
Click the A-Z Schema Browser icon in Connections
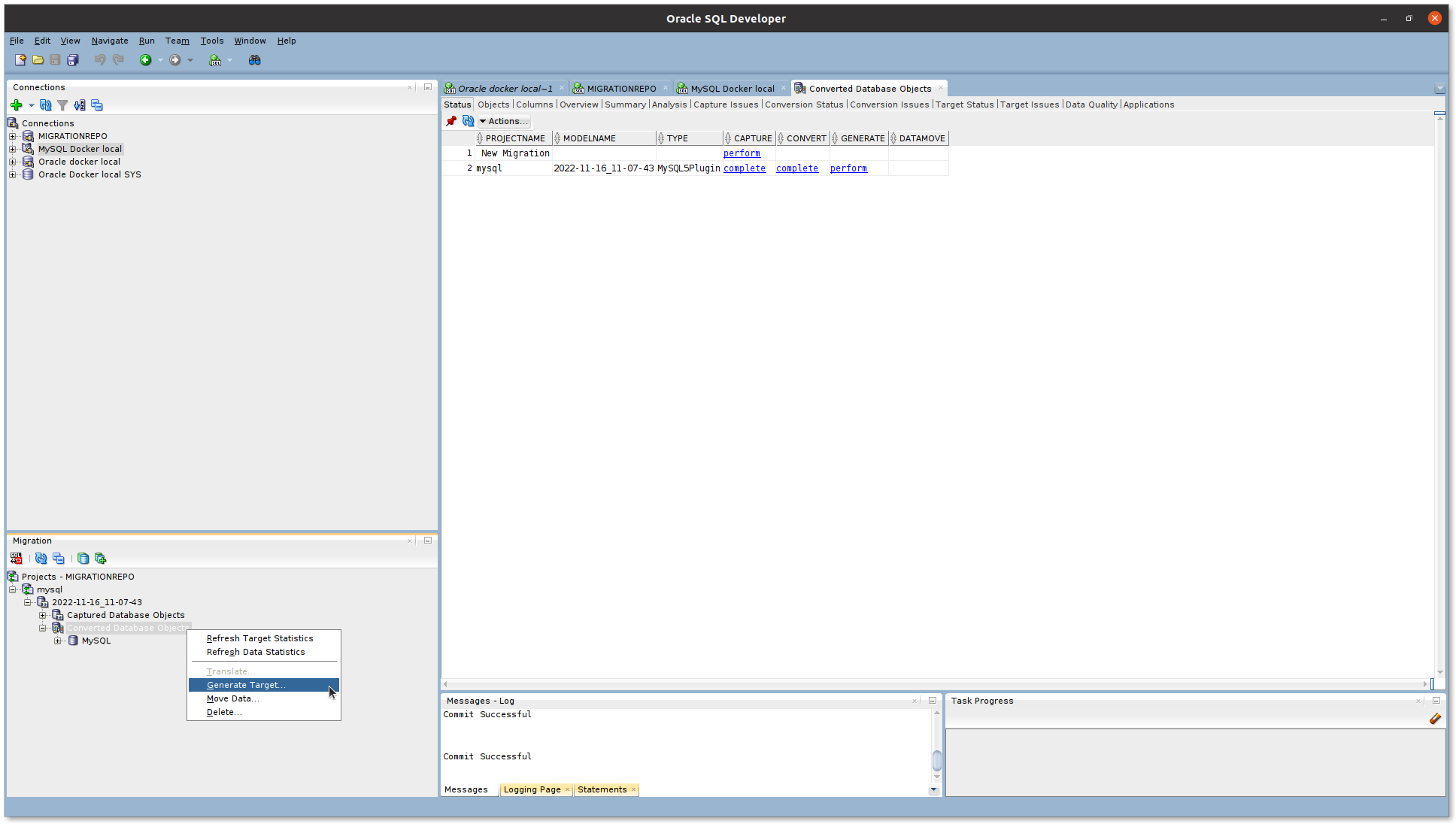tap(80, 105)
